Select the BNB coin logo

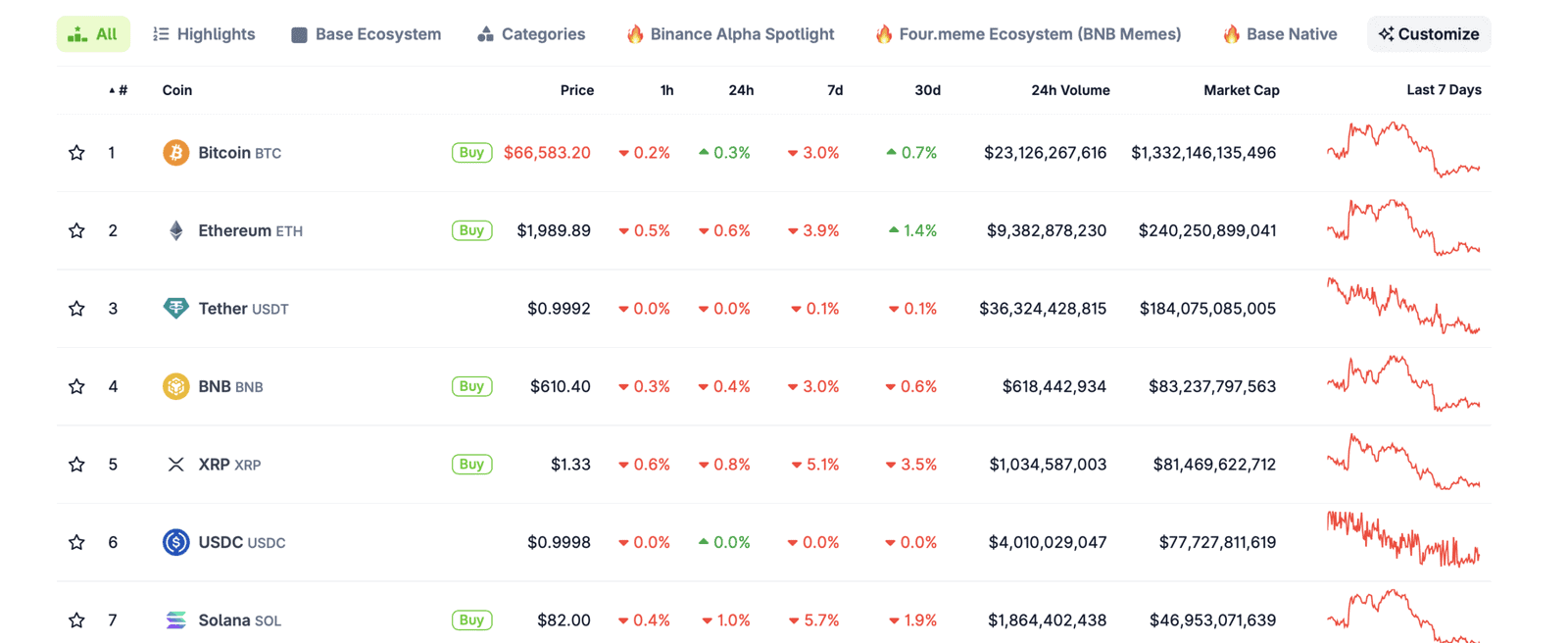click(176, 386)
